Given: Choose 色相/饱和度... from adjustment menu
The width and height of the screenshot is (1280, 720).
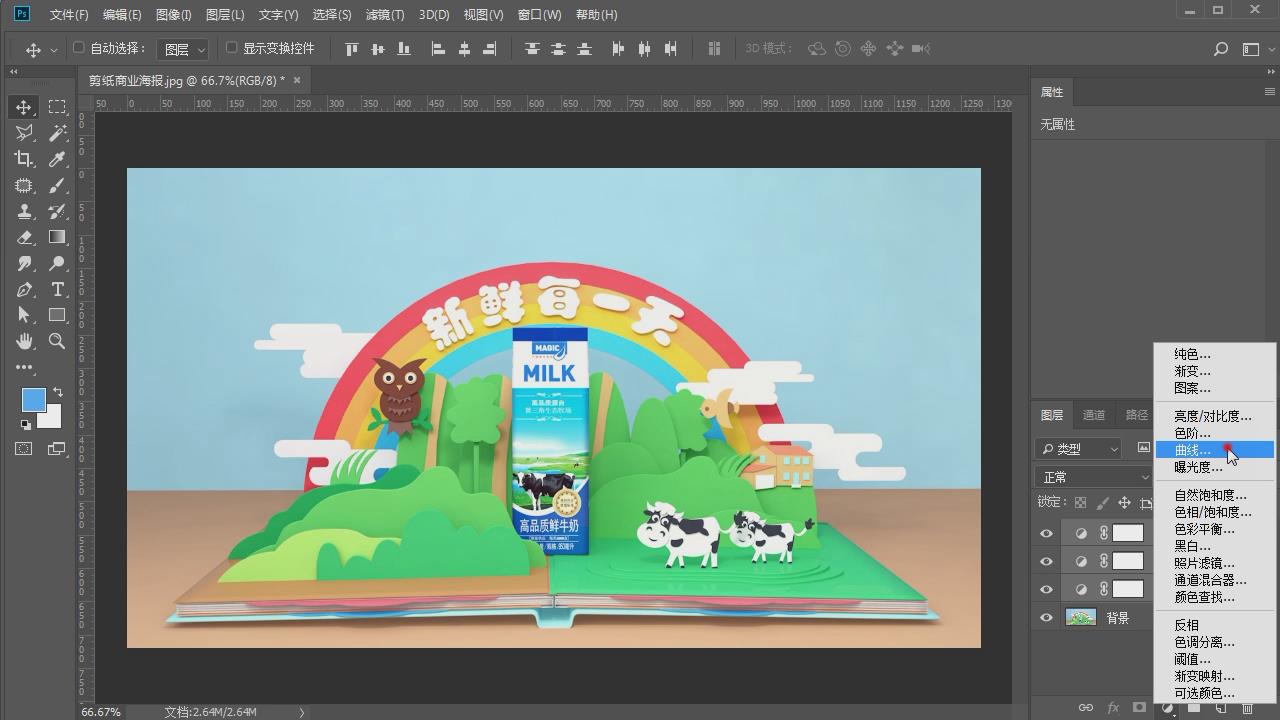Looking at the screenshot, I should pyautogui.click(x=1212, y=512).
